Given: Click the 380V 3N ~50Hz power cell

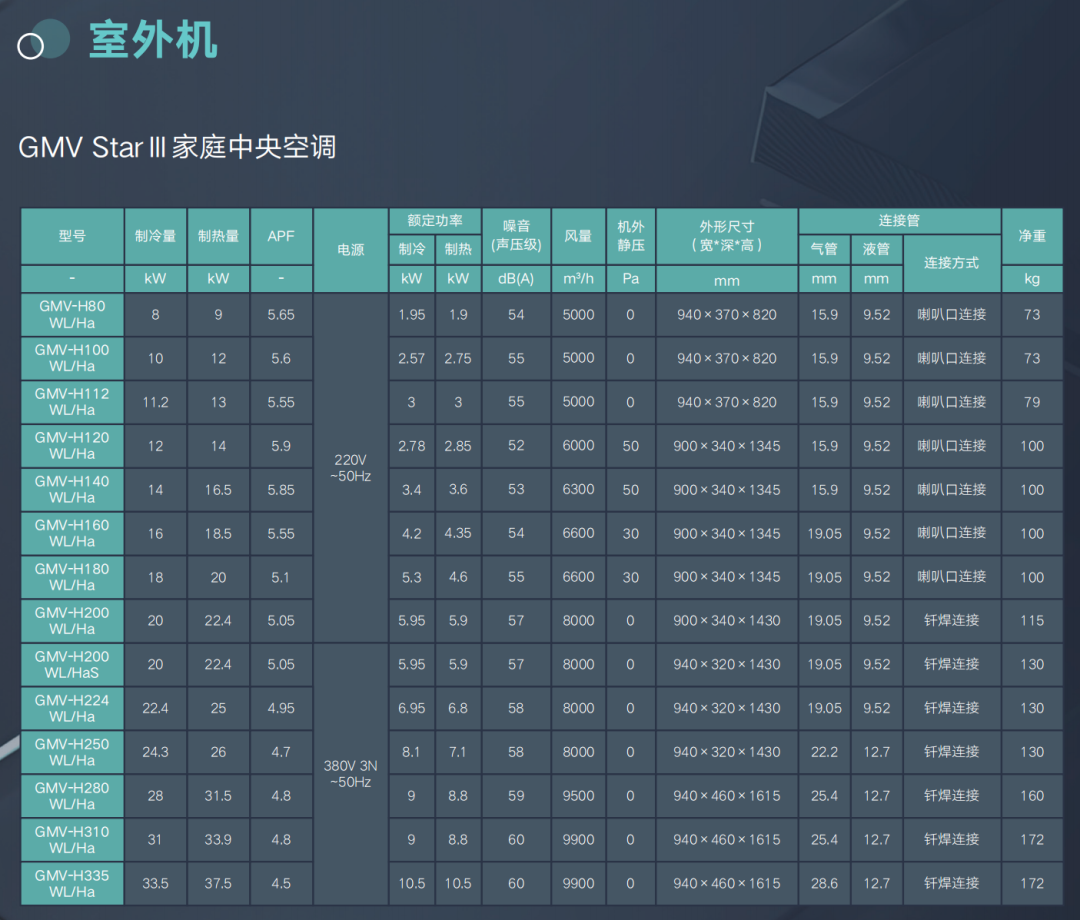Looking at the screenshot, I should (351, 774).
